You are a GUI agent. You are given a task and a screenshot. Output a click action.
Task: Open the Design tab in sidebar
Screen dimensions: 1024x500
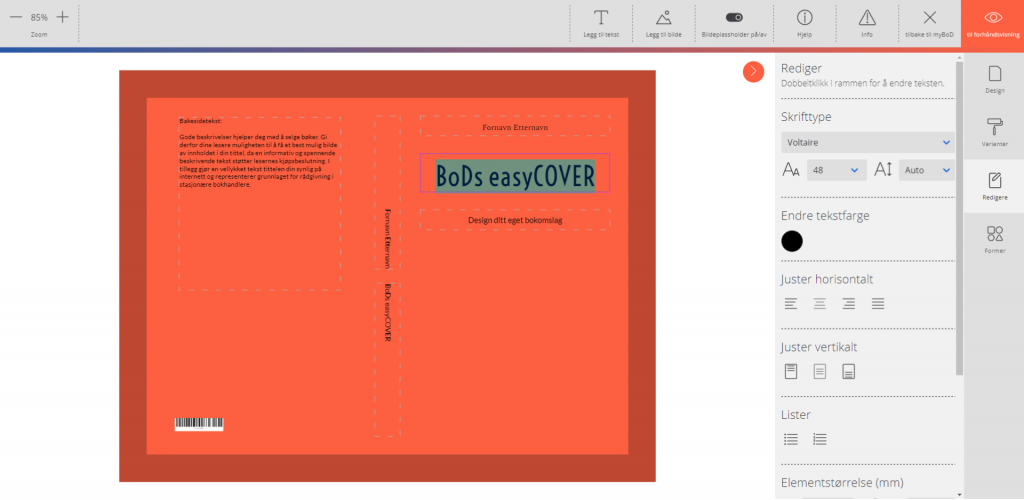coord(994,80)
